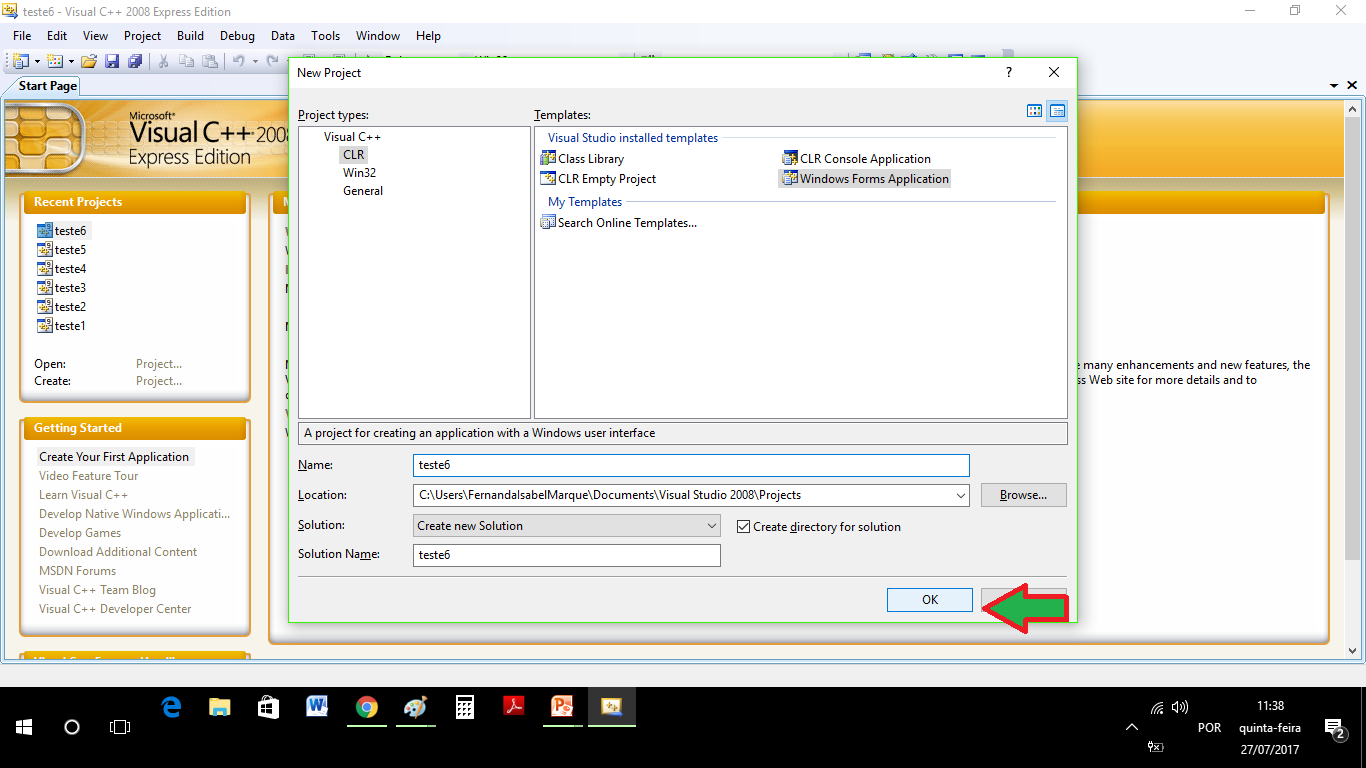This screenshot has height=768, width=1366.
Task: Click the OK button
Action: 929,600
